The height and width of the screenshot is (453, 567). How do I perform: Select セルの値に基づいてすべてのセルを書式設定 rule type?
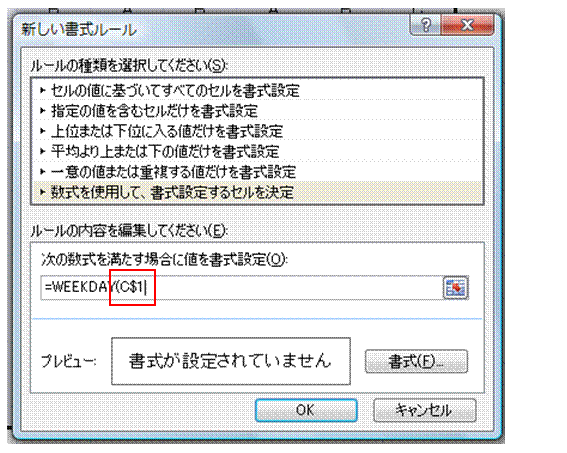[257, 90]
